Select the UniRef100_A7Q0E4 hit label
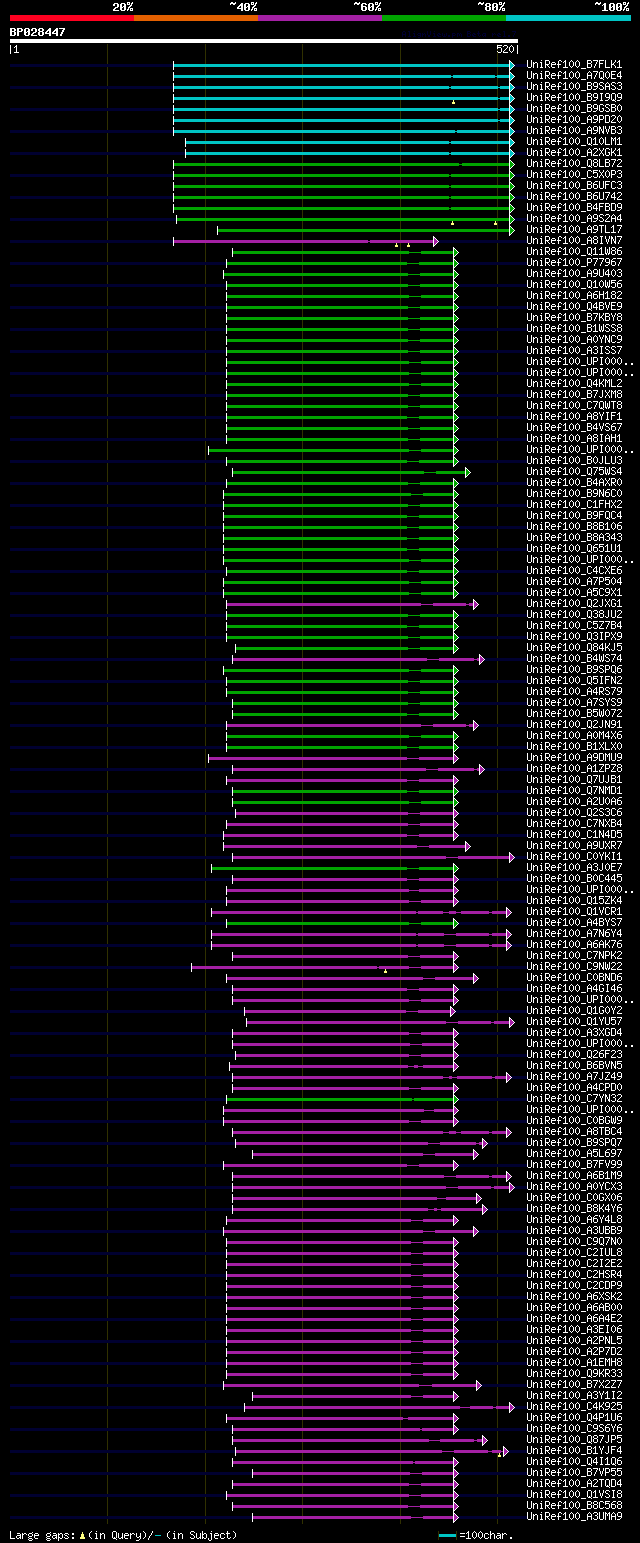This screenshot has width=640, height=1543. point(574,75)
